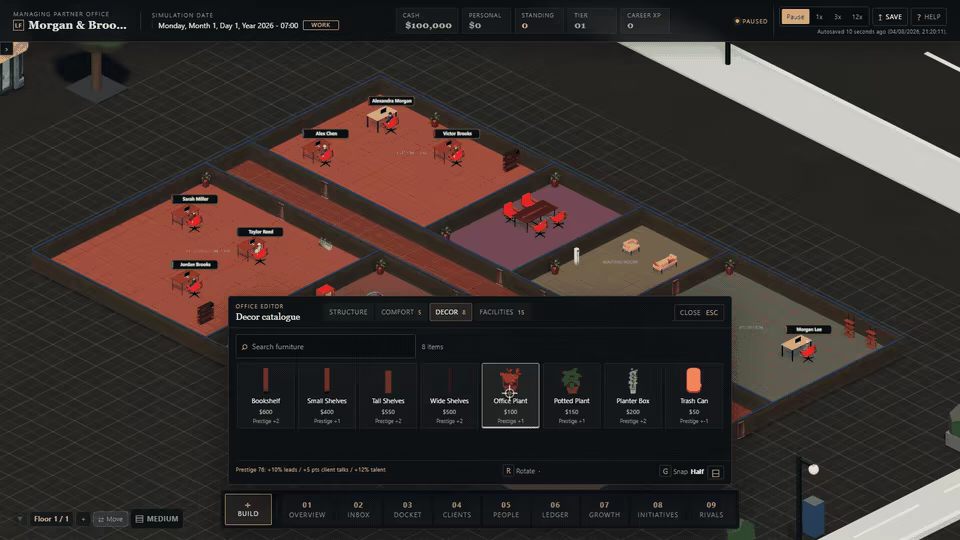Select employee label Sarah Miller

pyautogui.click(x=195, y=199)
